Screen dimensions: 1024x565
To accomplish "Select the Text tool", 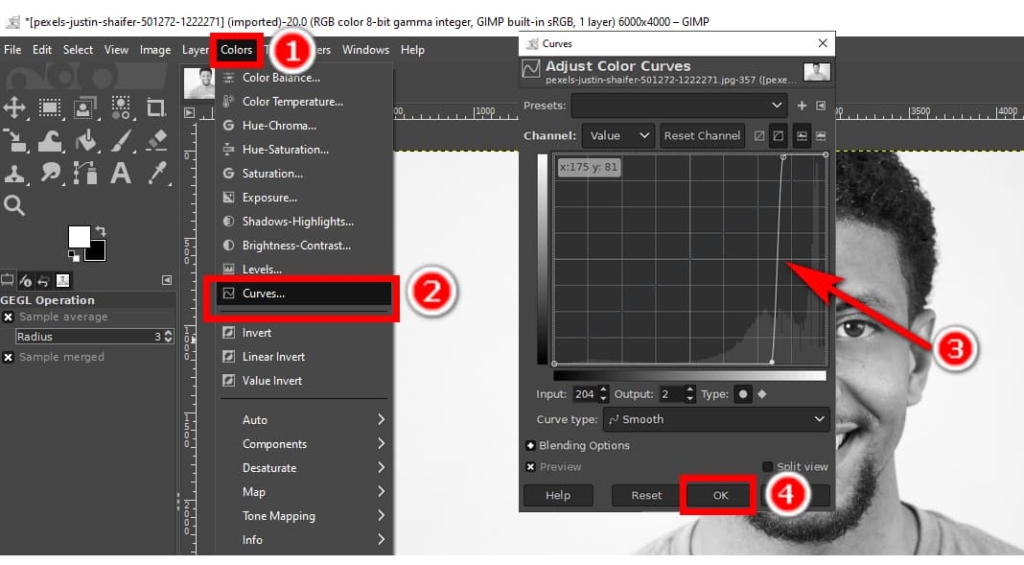I will pos(120,173).
